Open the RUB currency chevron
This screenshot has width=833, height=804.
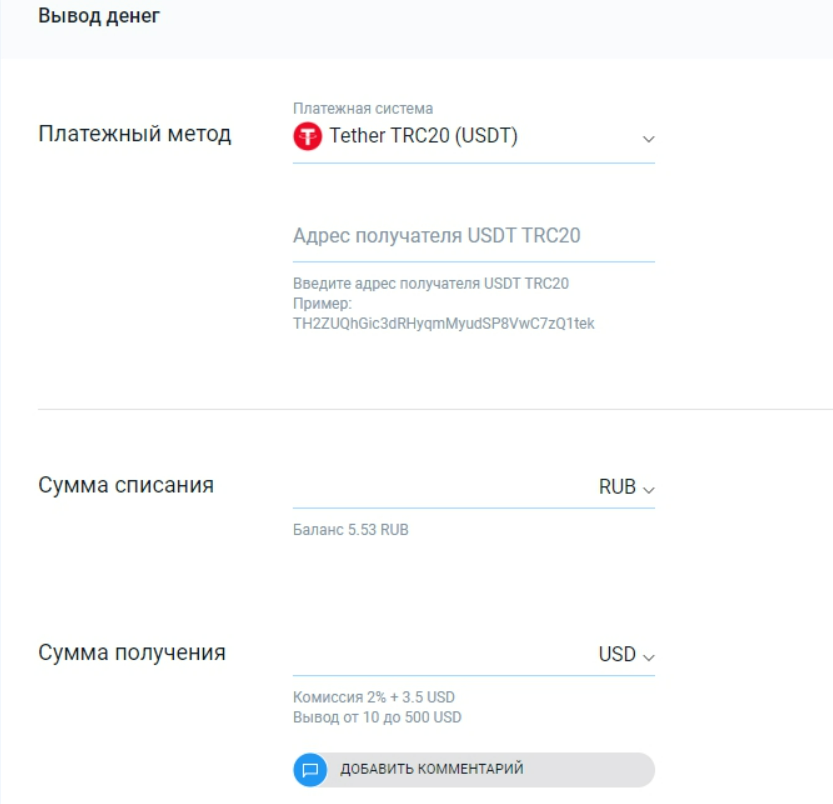click(x=649, y=490)
